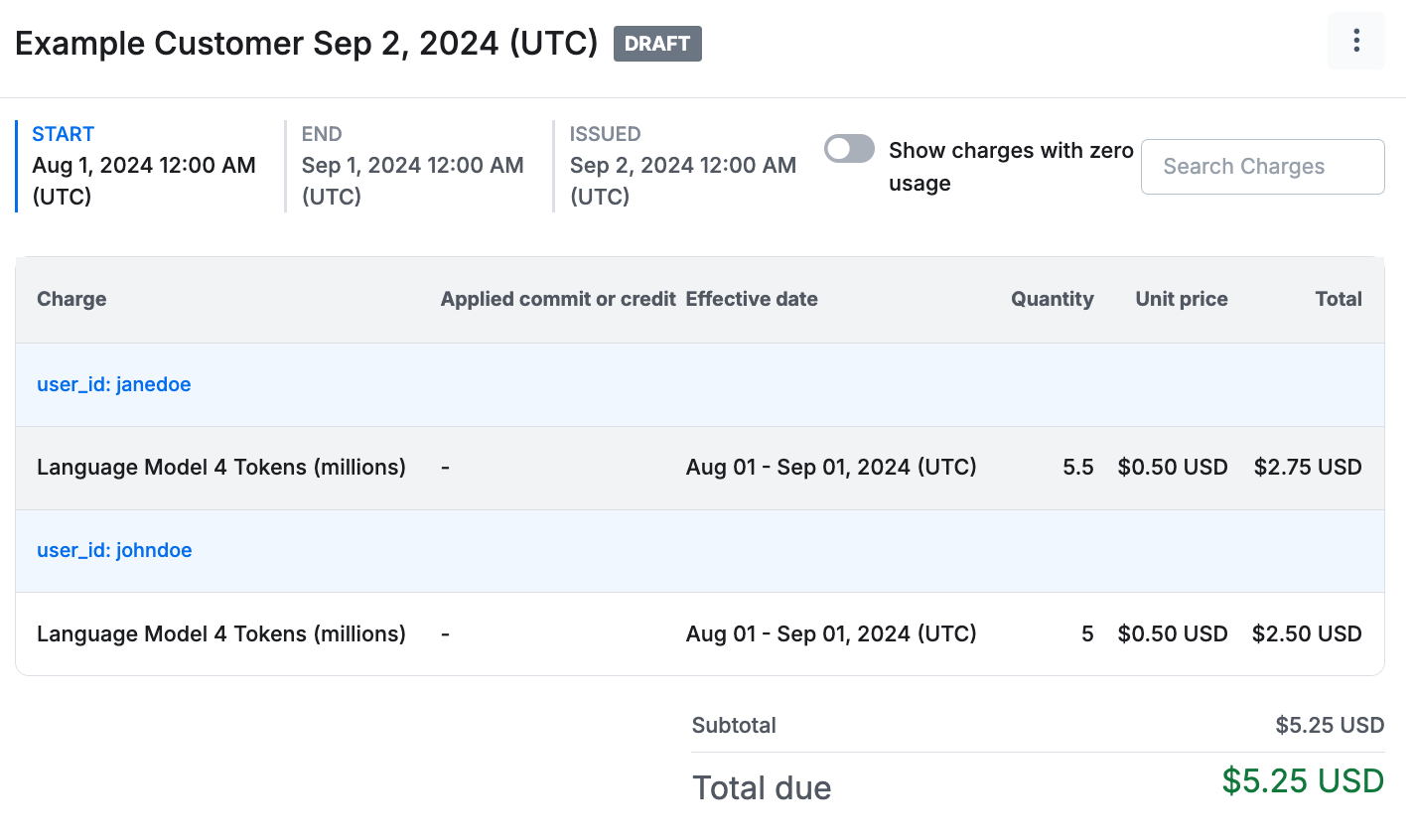This screenshot has width=1414, height=840.
Task: Click the Search Charges input field
Action: pos(1262,167)
